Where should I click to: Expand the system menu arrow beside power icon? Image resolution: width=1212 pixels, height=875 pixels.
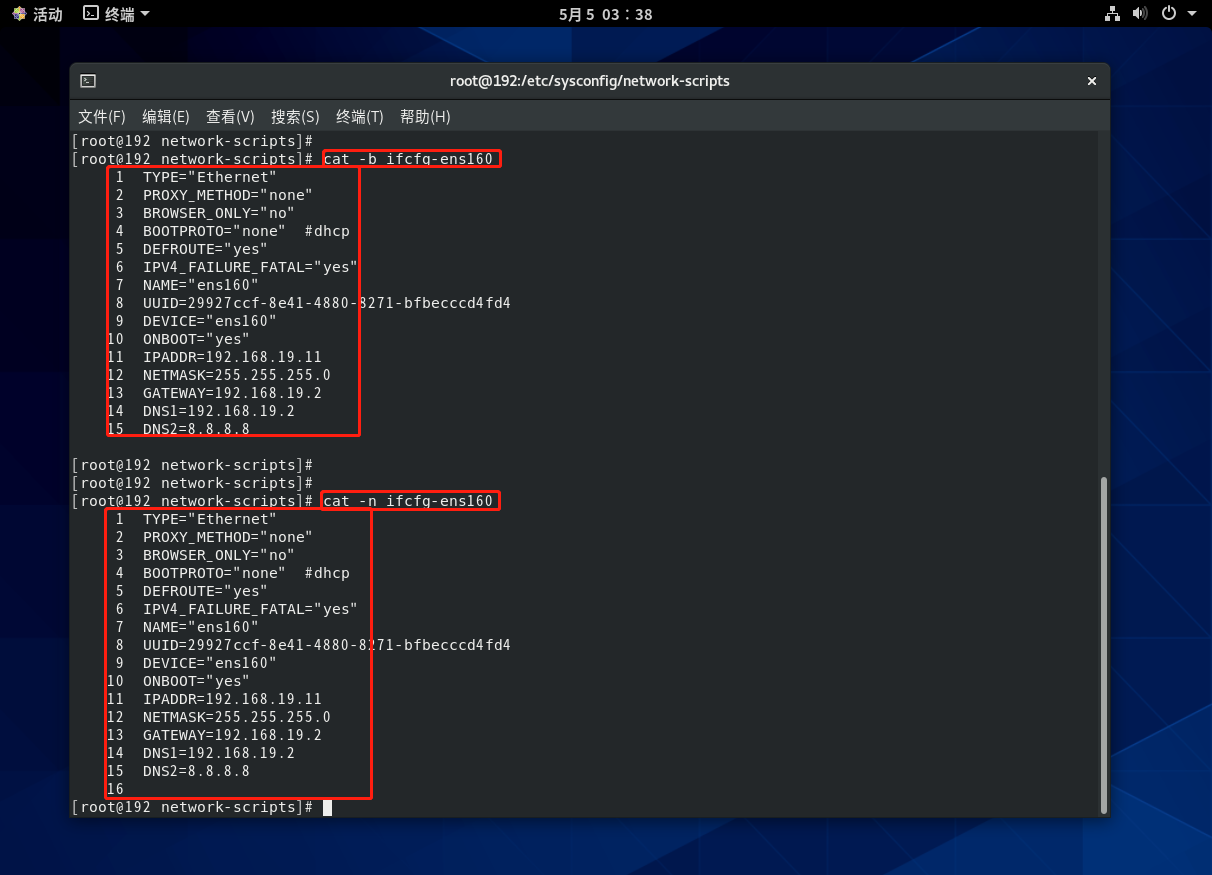[1191, 14]
